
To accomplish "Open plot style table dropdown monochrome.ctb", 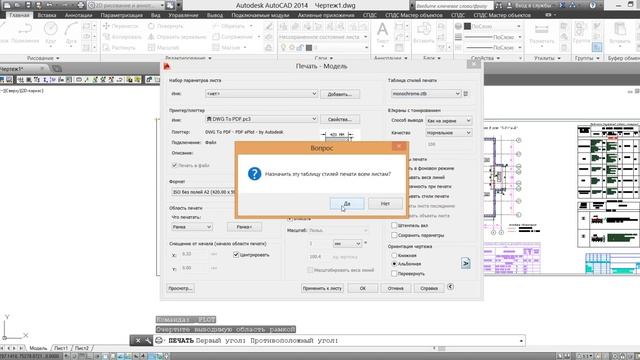I will coord(426,94).
